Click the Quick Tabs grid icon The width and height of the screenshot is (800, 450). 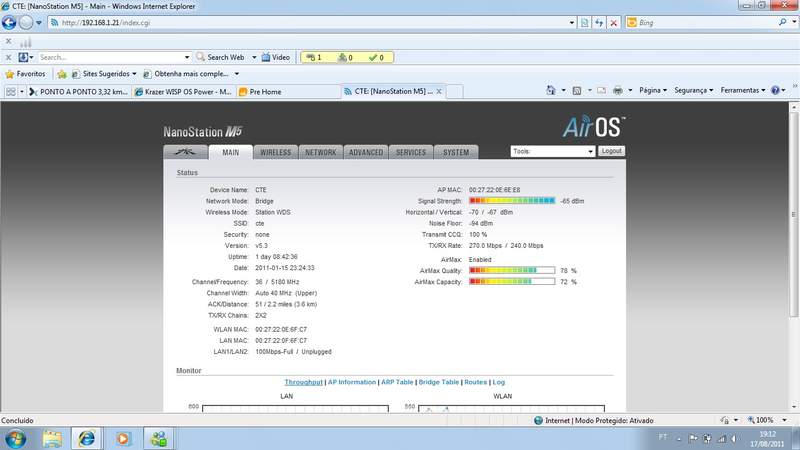11,92
